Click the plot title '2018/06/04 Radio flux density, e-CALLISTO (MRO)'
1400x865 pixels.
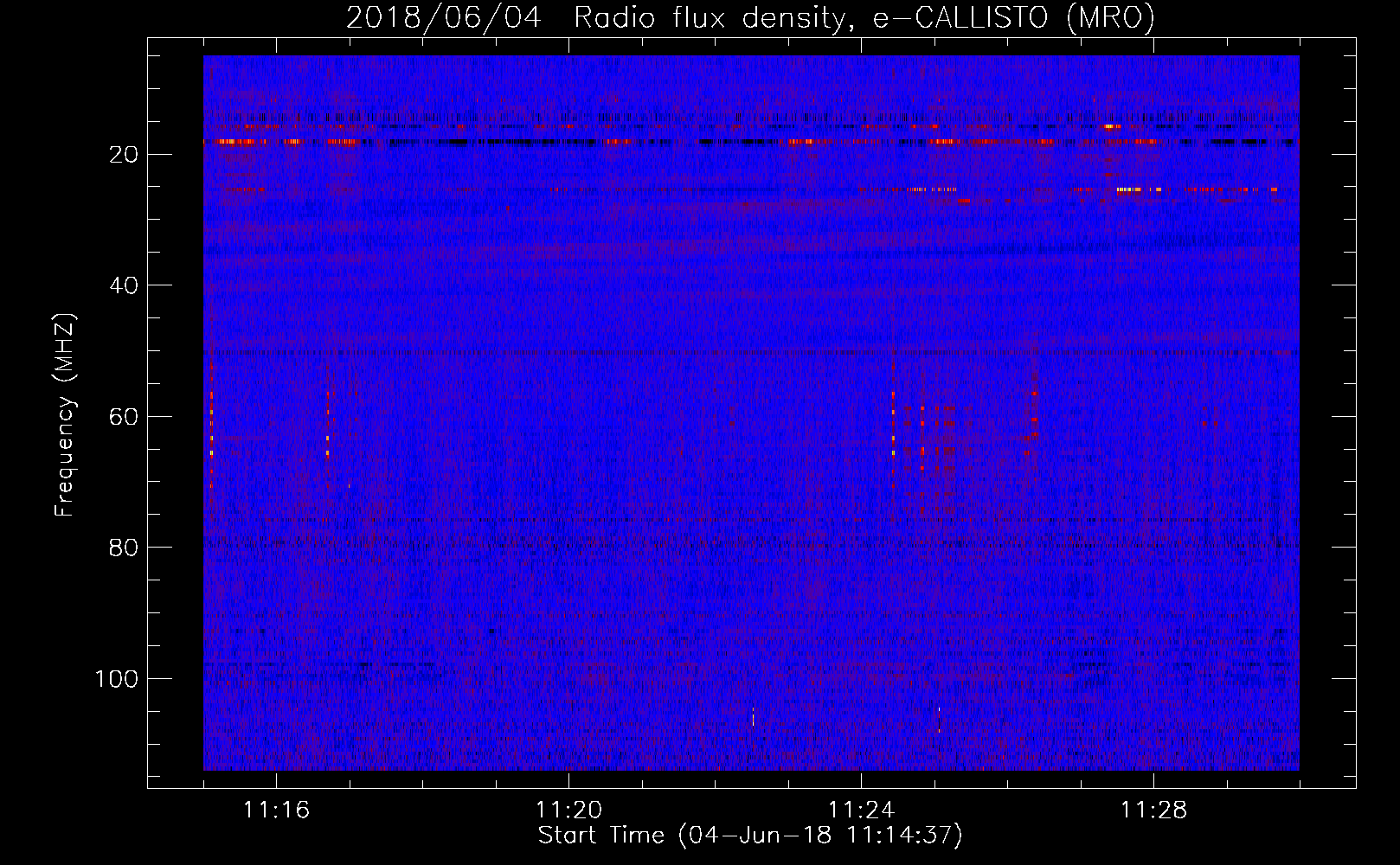click(x=750, y=17)
